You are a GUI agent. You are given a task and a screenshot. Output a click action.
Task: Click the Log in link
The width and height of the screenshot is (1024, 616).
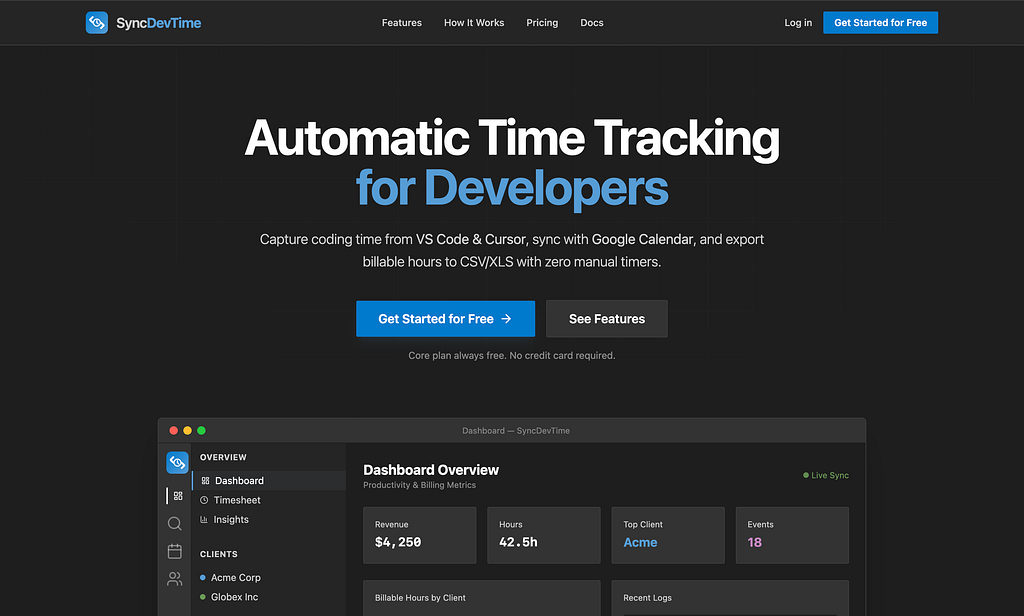[x=798, y=23]
